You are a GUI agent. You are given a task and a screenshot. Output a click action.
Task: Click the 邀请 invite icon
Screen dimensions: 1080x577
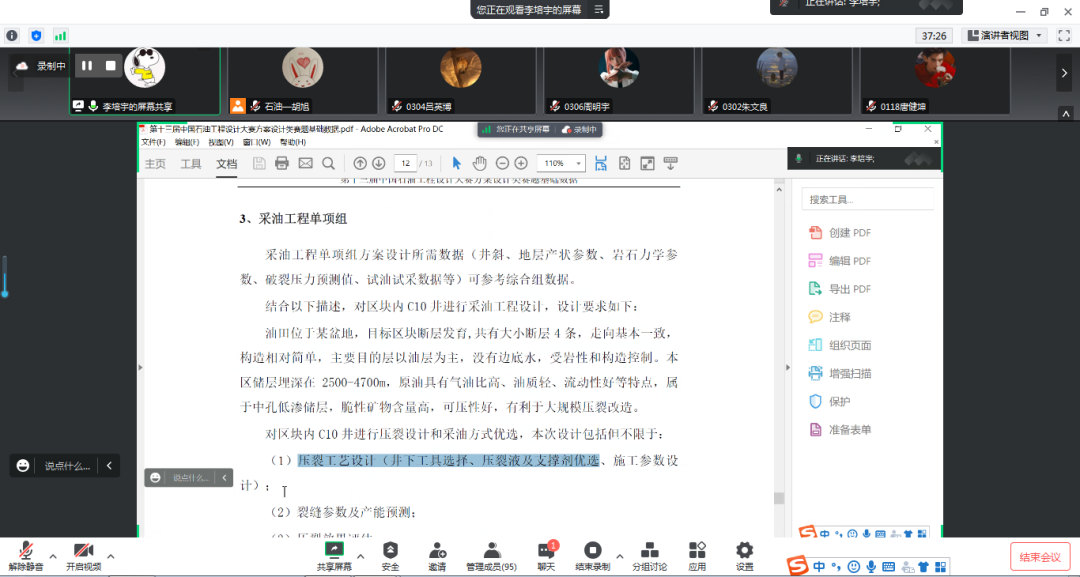pyautogui.click(x=437, y=555)
